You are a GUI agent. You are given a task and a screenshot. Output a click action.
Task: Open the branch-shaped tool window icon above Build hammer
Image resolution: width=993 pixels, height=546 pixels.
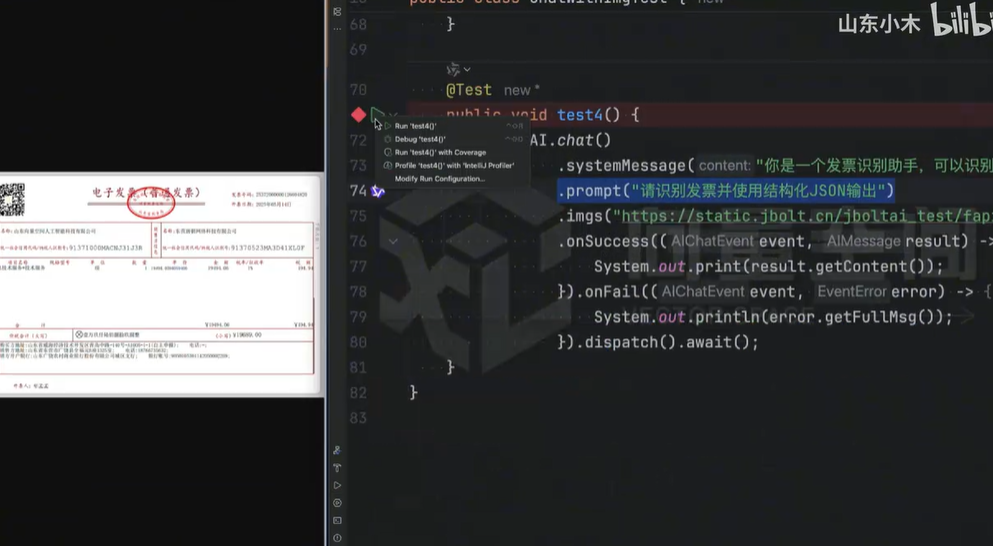337,450
